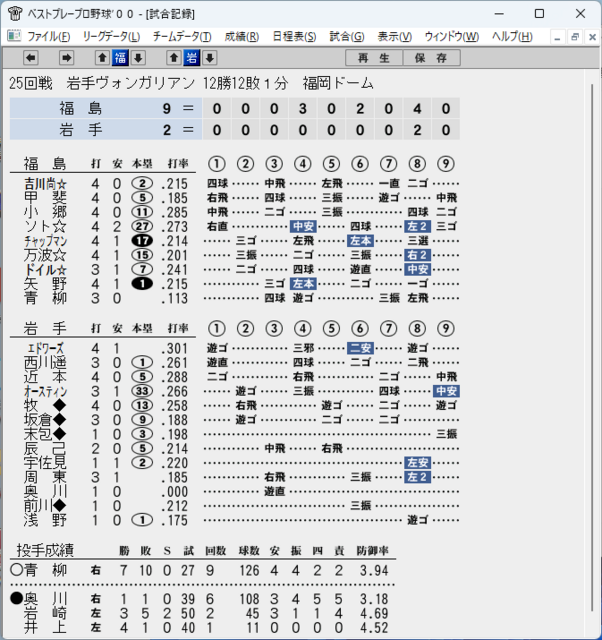Click stadium name 福岡ドーム
This screenshot has width=602, height=640.
pyautogui.click(x=338, y=83)
